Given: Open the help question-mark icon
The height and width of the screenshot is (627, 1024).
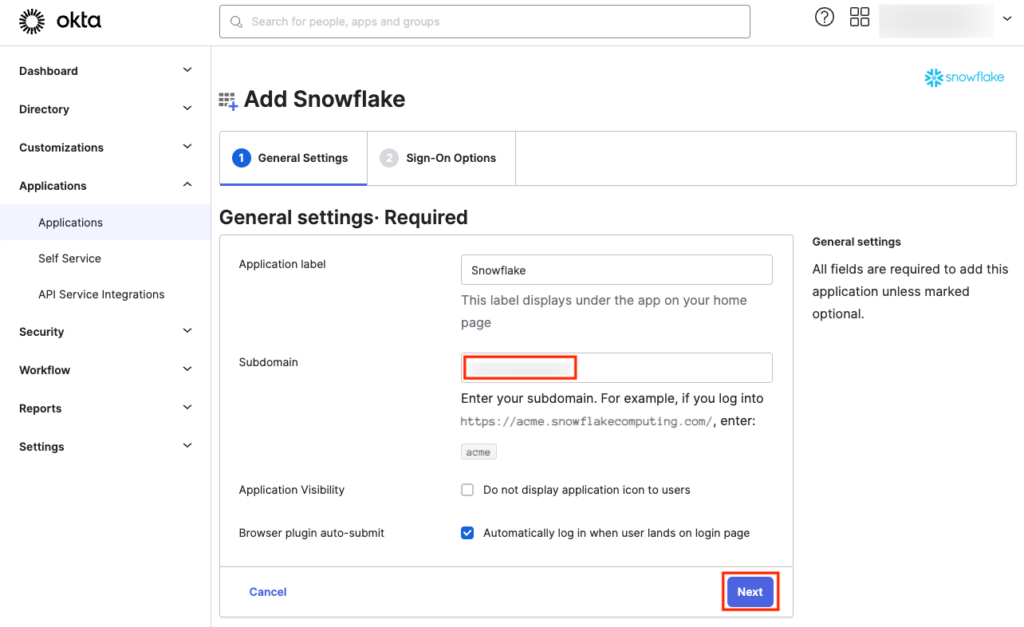Looking at the screenshot, I should (824, 17).
